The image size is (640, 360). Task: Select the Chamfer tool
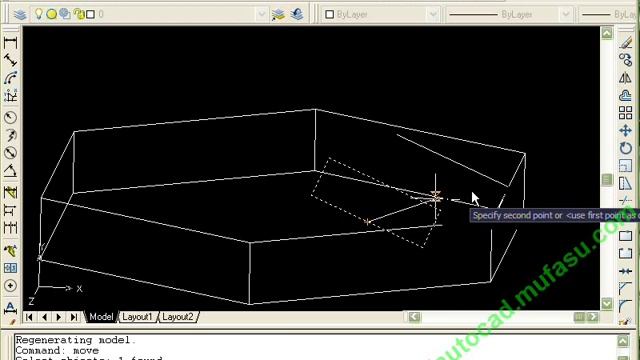click(x=625, y=289)
